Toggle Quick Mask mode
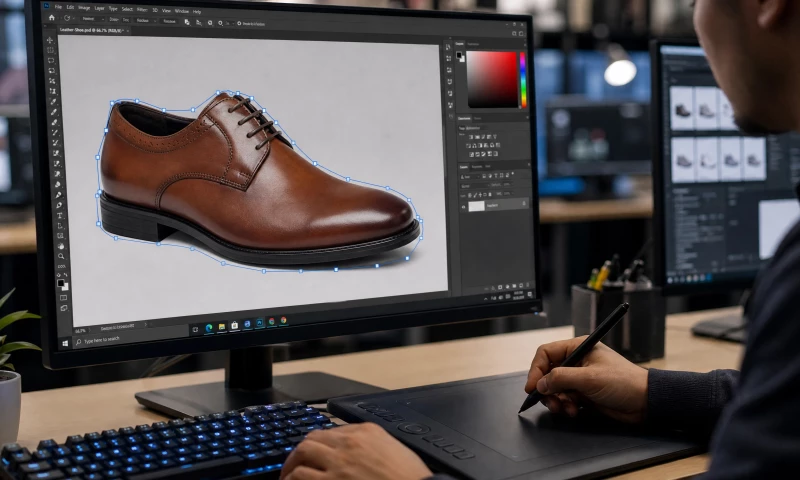This screenshot has width=800, height=480. click(63, 298)
